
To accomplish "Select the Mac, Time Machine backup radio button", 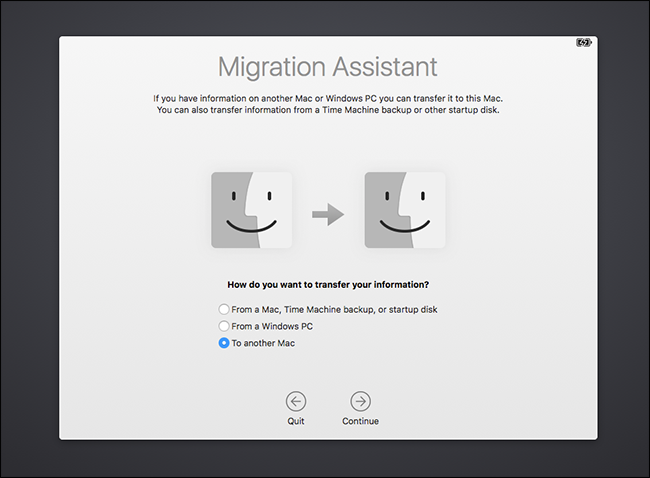I will [x=224, y=310].
